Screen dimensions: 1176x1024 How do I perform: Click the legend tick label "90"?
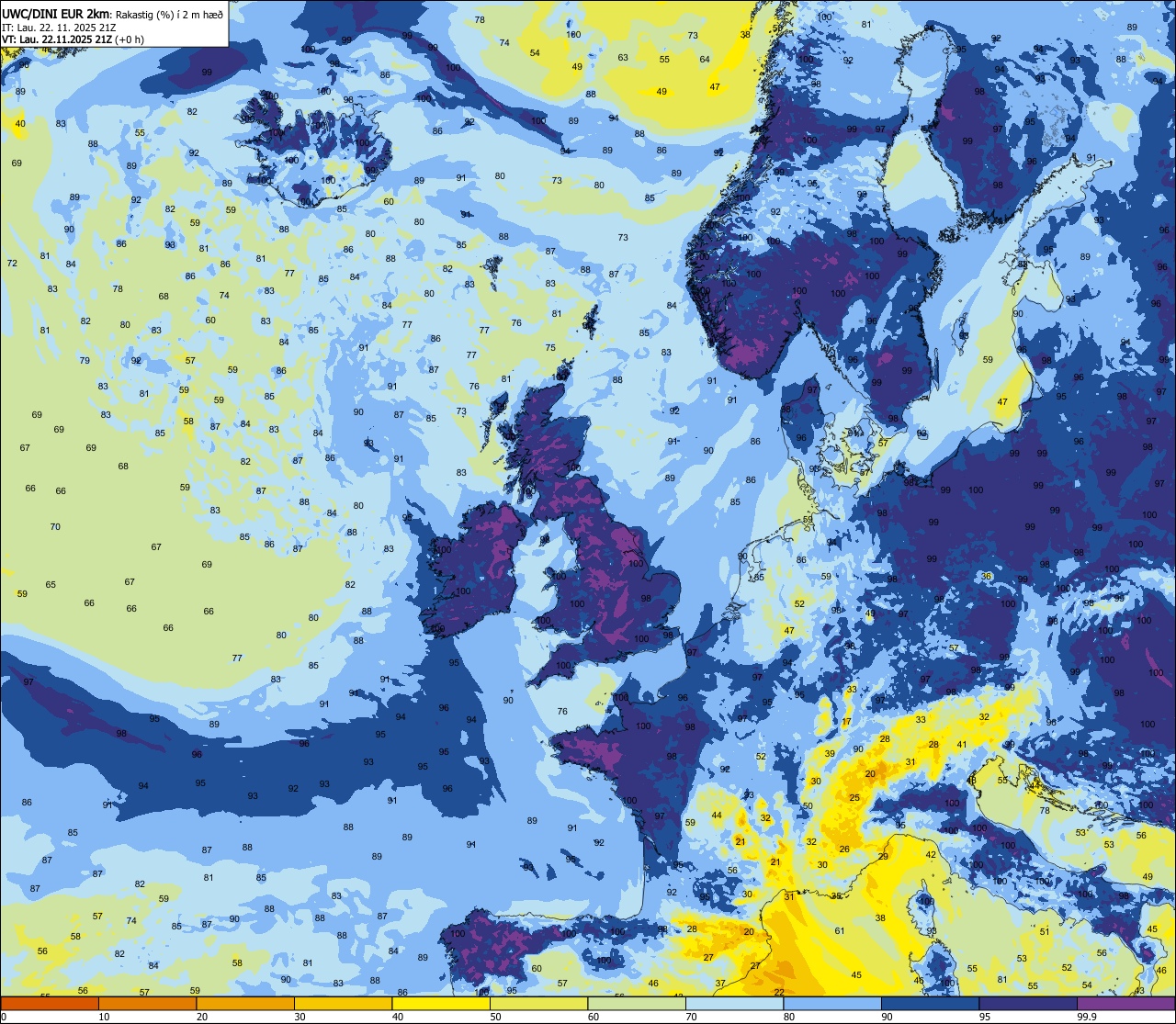[x=887, y=1017]
